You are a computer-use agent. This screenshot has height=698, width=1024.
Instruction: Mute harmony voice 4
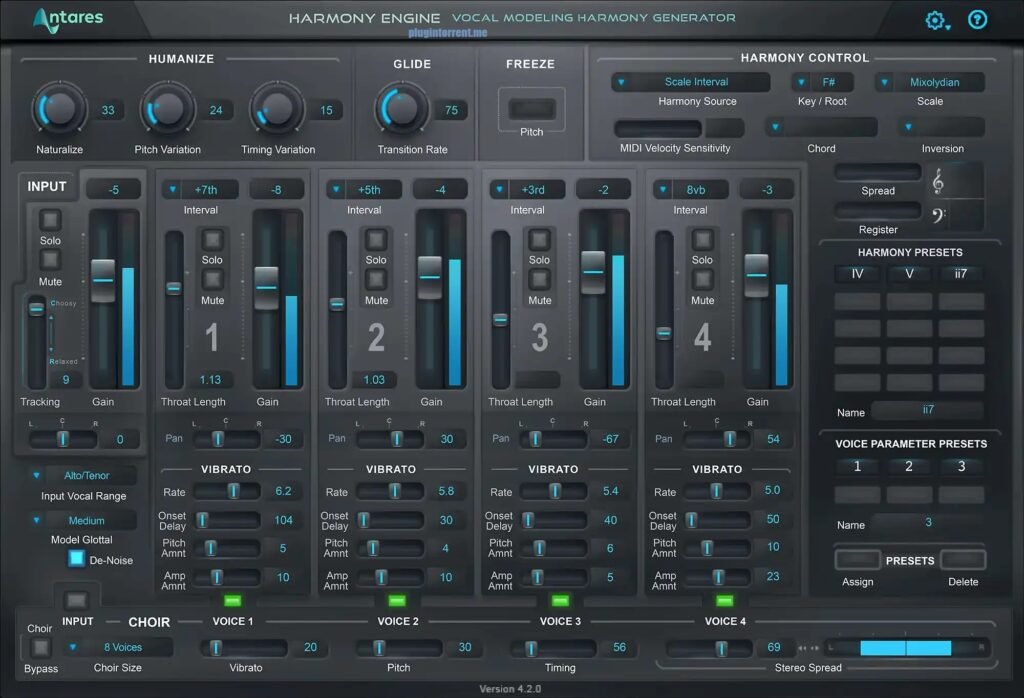(703, 280)
